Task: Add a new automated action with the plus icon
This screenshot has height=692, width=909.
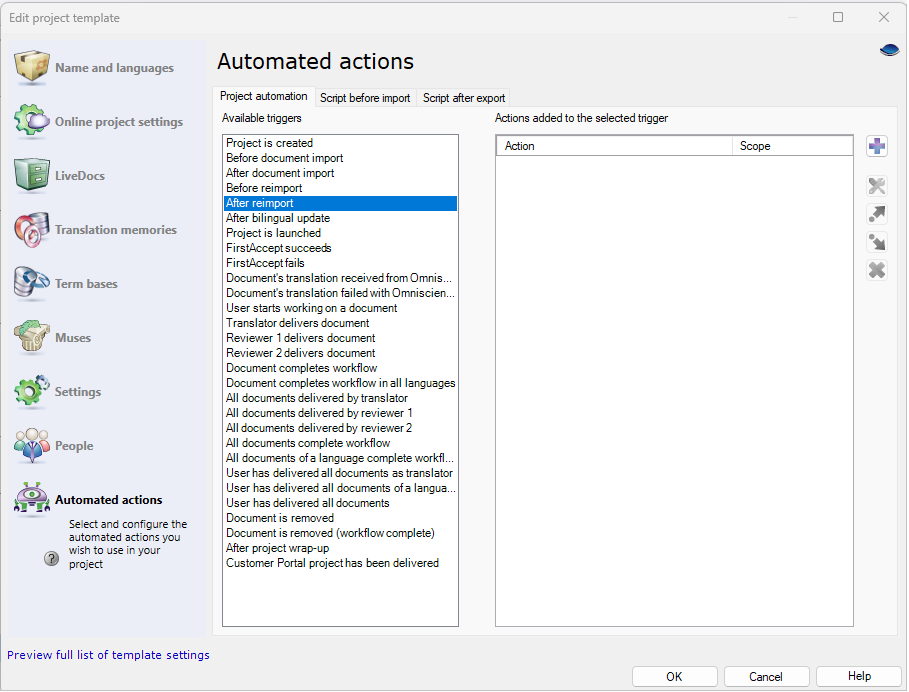Action: pos(877,146)
